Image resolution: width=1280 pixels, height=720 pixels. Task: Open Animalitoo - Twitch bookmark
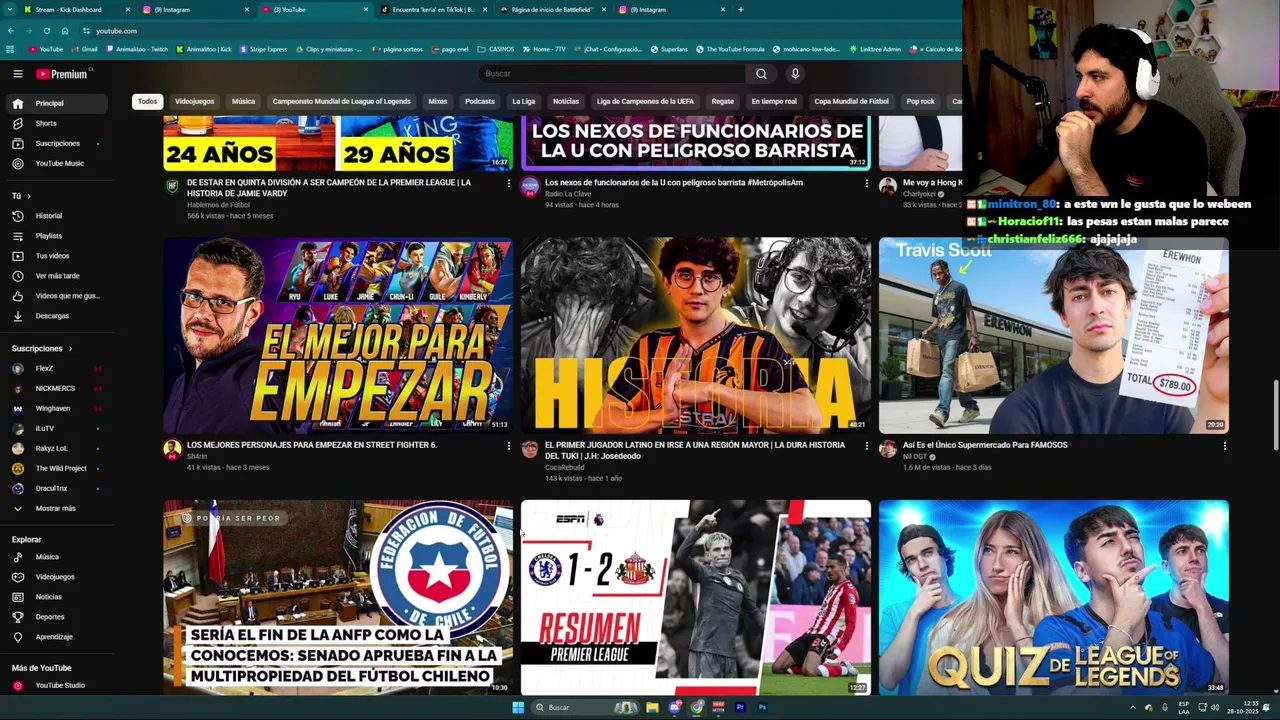tap(136, 49)
